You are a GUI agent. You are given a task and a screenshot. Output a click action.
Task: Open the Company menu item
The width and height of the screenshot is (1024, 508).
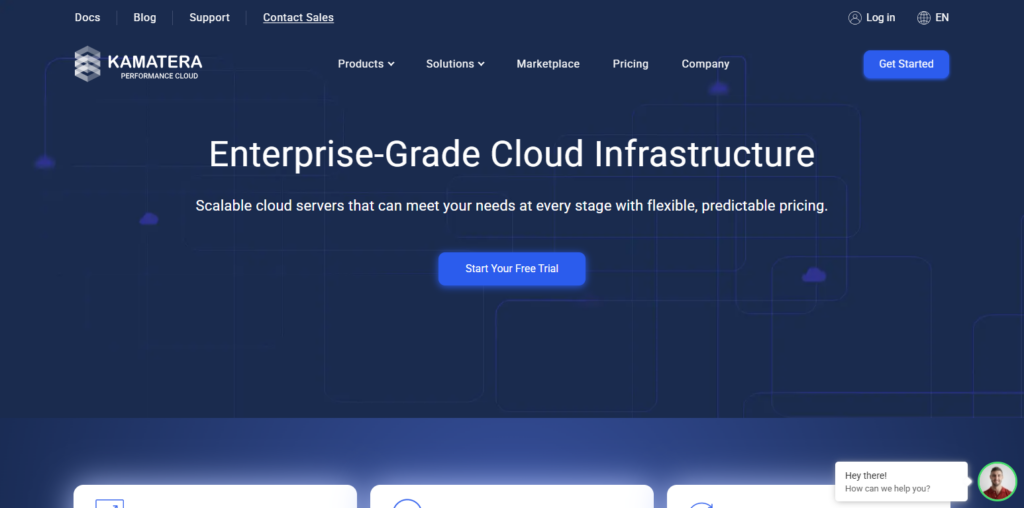pos(705,64)
